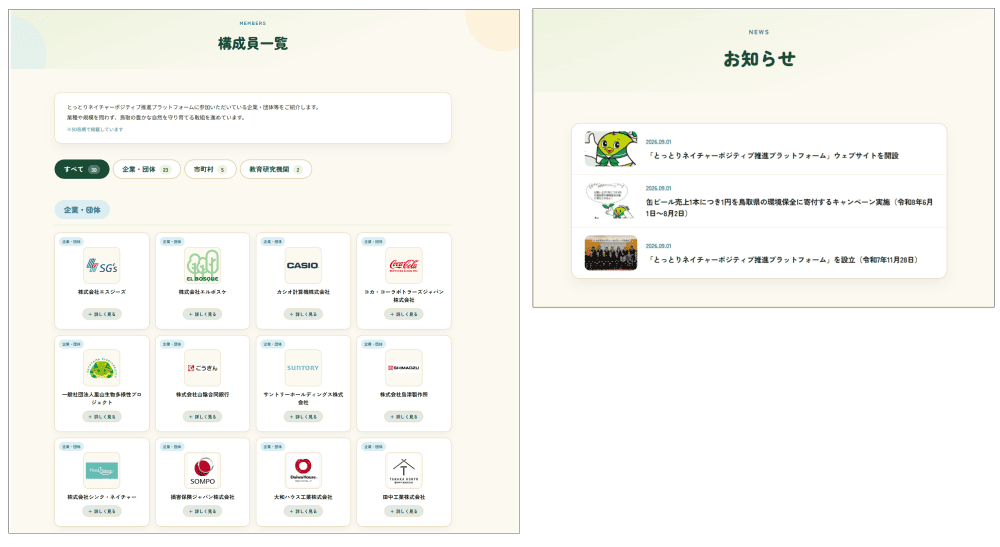Image resolution: width=1000 pixels, height=547 pixels.
Task: Click the 株式会社シンク・ネイチャー company name
Action: point(102,497)
